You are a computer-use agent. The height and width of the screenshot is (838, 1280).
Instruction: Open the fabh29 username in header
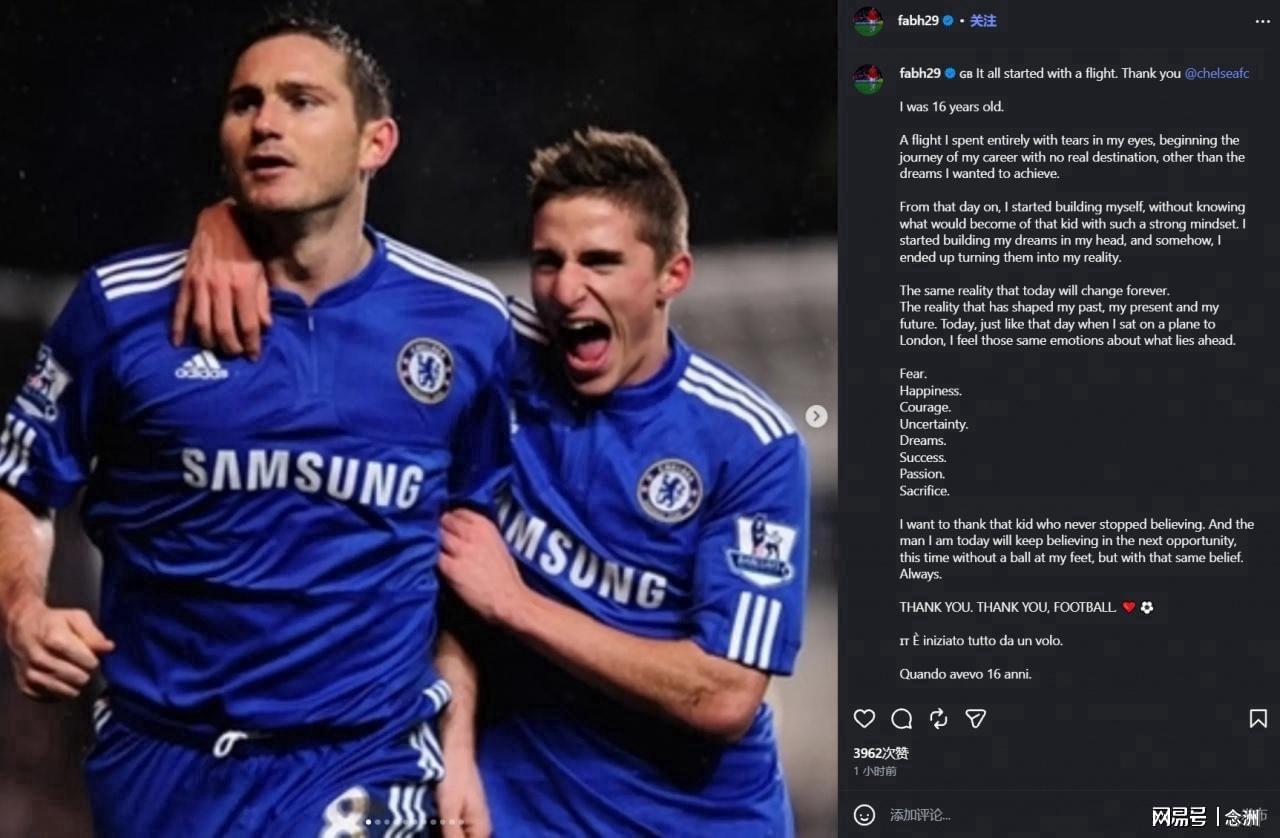click(918, 21)
